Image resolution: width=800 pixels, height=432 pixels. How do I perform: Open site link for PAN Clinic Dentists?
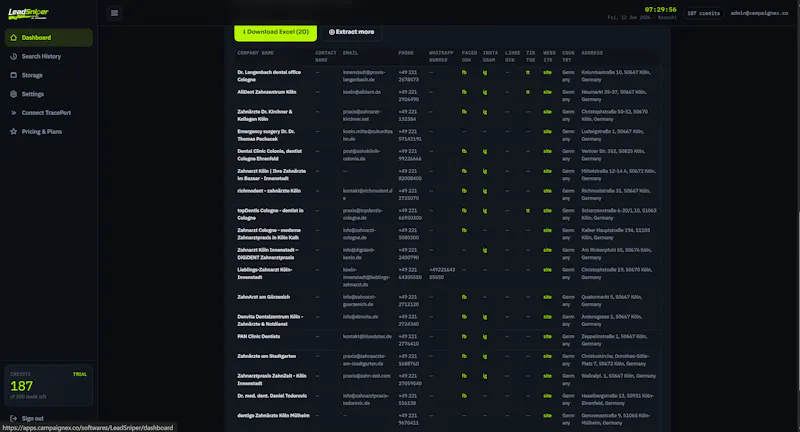pos(547,337)
